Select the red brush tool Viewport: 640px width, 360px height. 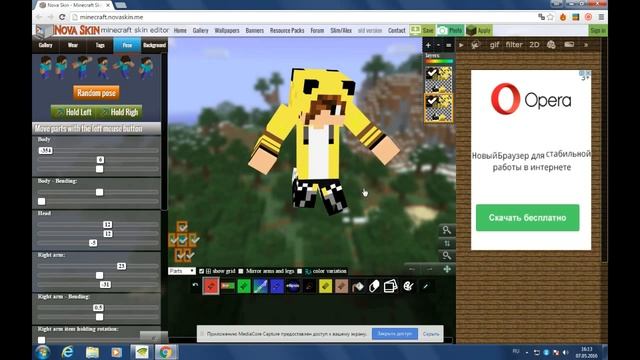tap(211, 286)
